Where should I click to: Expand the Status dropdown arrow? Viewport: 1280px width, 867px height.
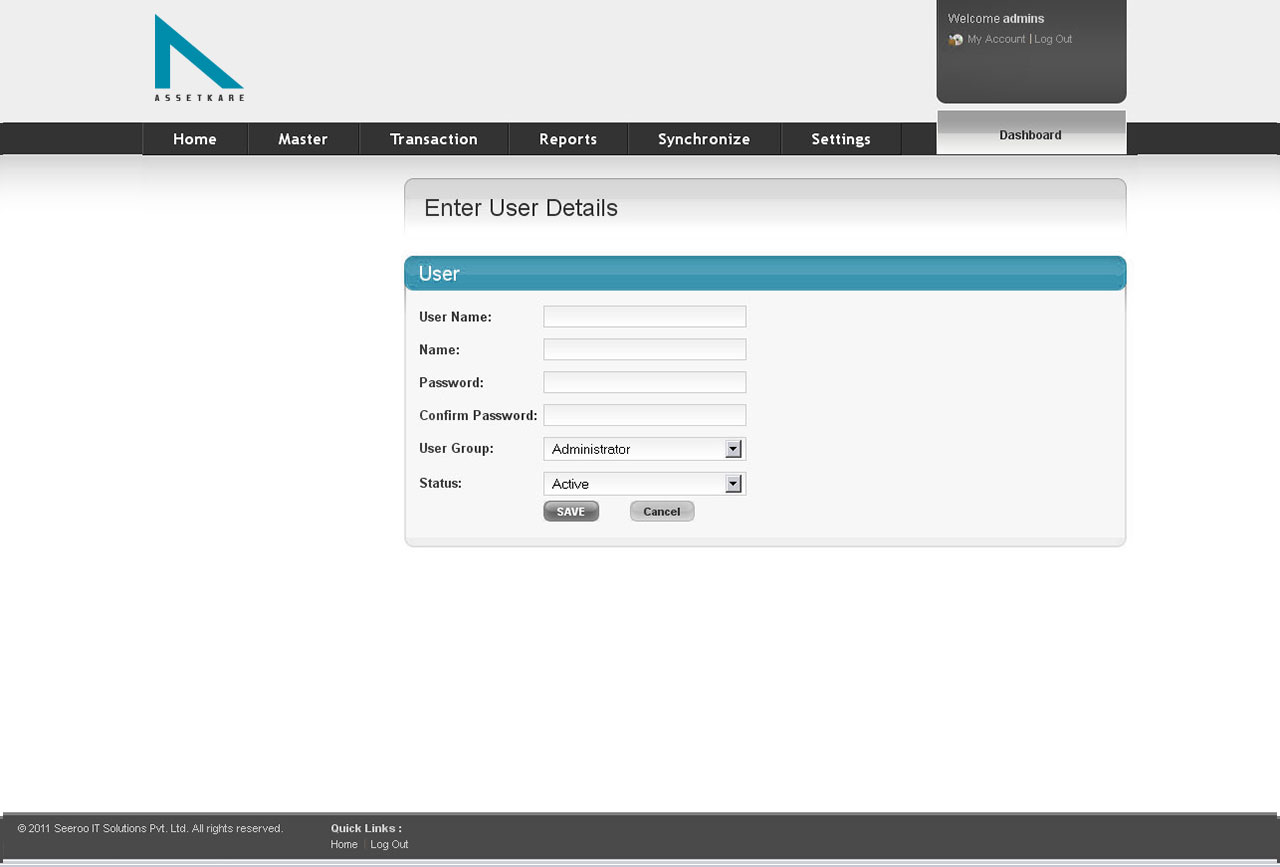click(733, 484)
